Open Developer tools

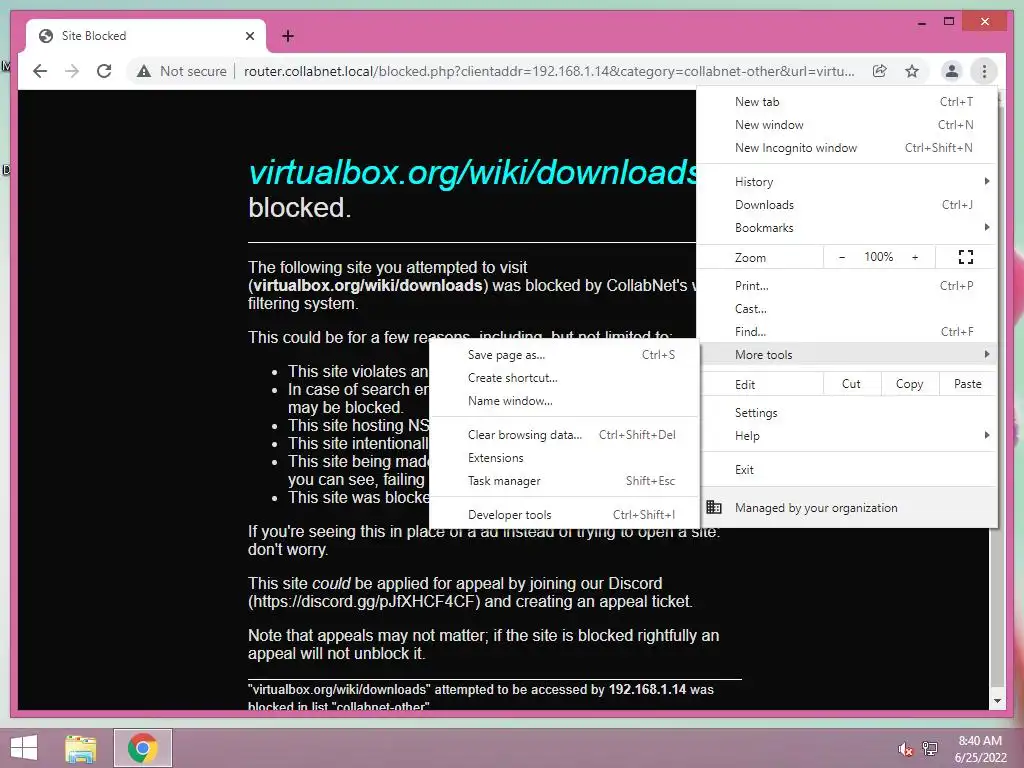[564, 515]
